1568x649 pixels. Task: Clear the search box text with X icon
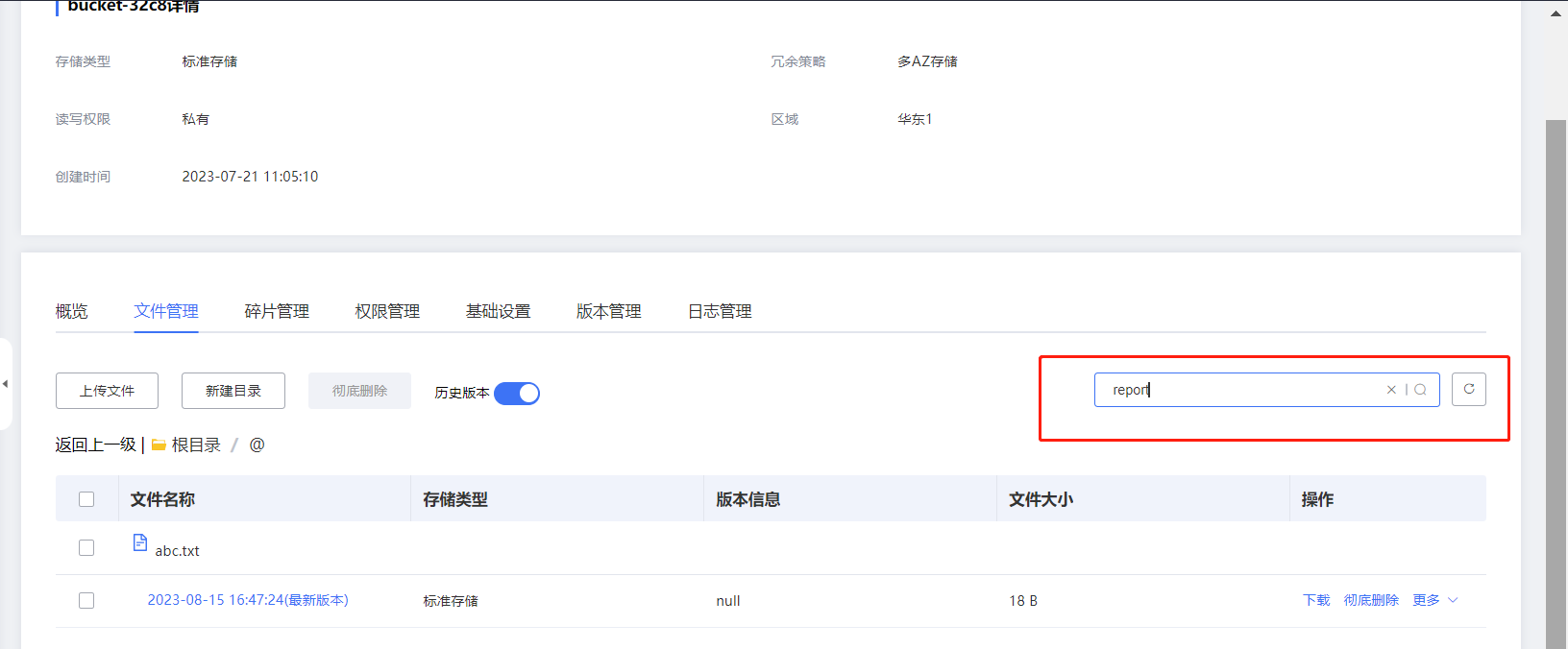tap(1390, 390)
